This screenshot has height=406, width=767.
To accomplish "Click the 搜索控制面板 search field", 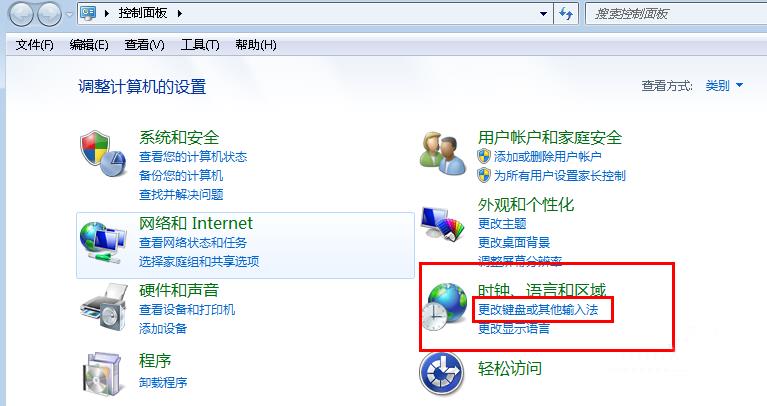I will pyautogui.click(x=676, y=14).
